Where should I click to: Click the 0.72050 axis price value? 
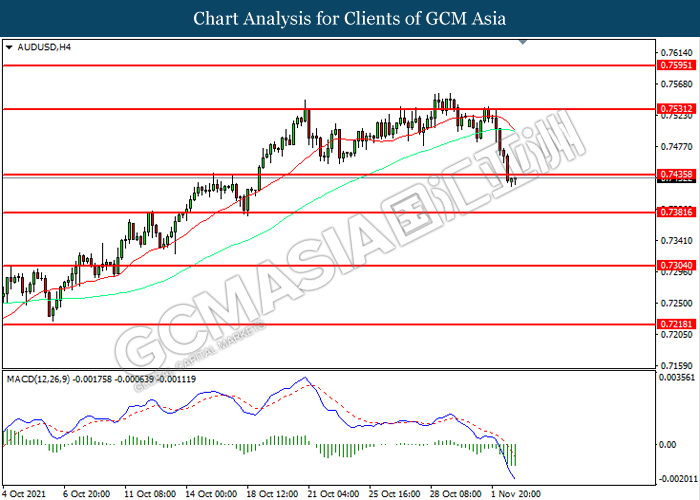point(677,334)
